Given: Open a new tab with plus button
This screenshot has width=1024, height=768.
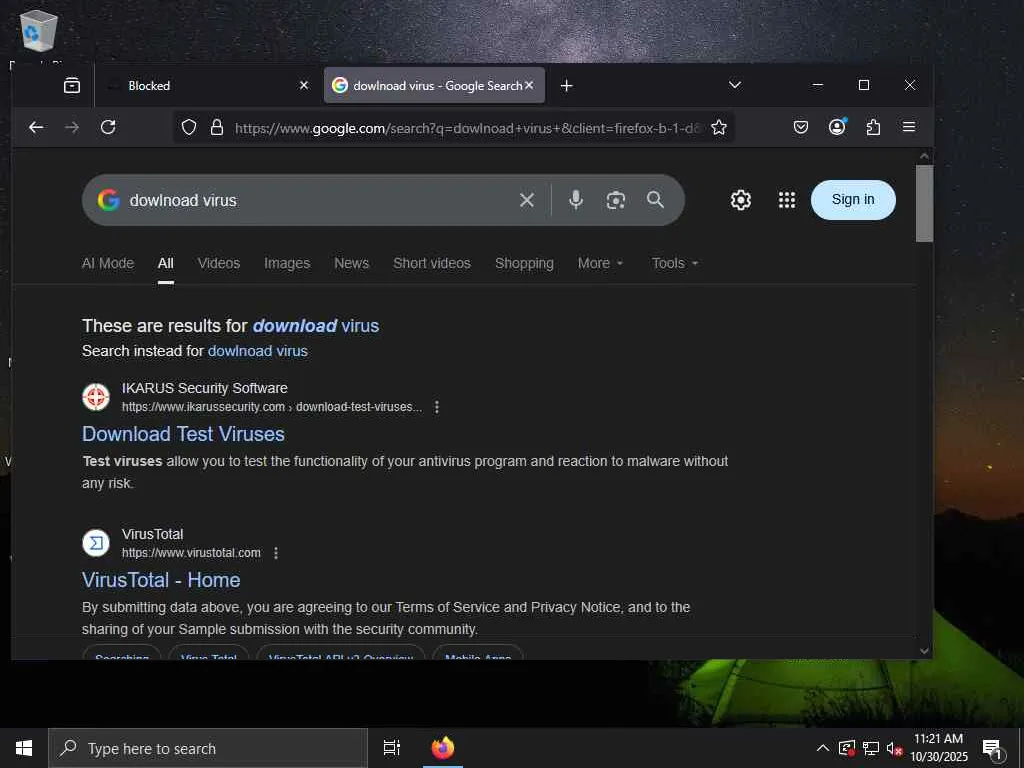Looking at the screenshot, I should click(566, 86).
